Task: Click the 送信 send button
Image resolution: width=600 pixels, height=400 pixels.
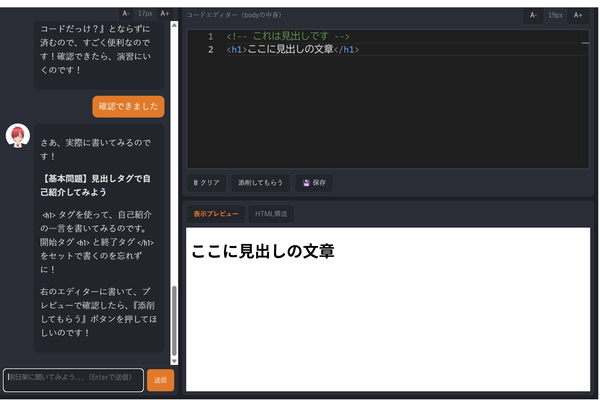Action: (x=160, y=380)
